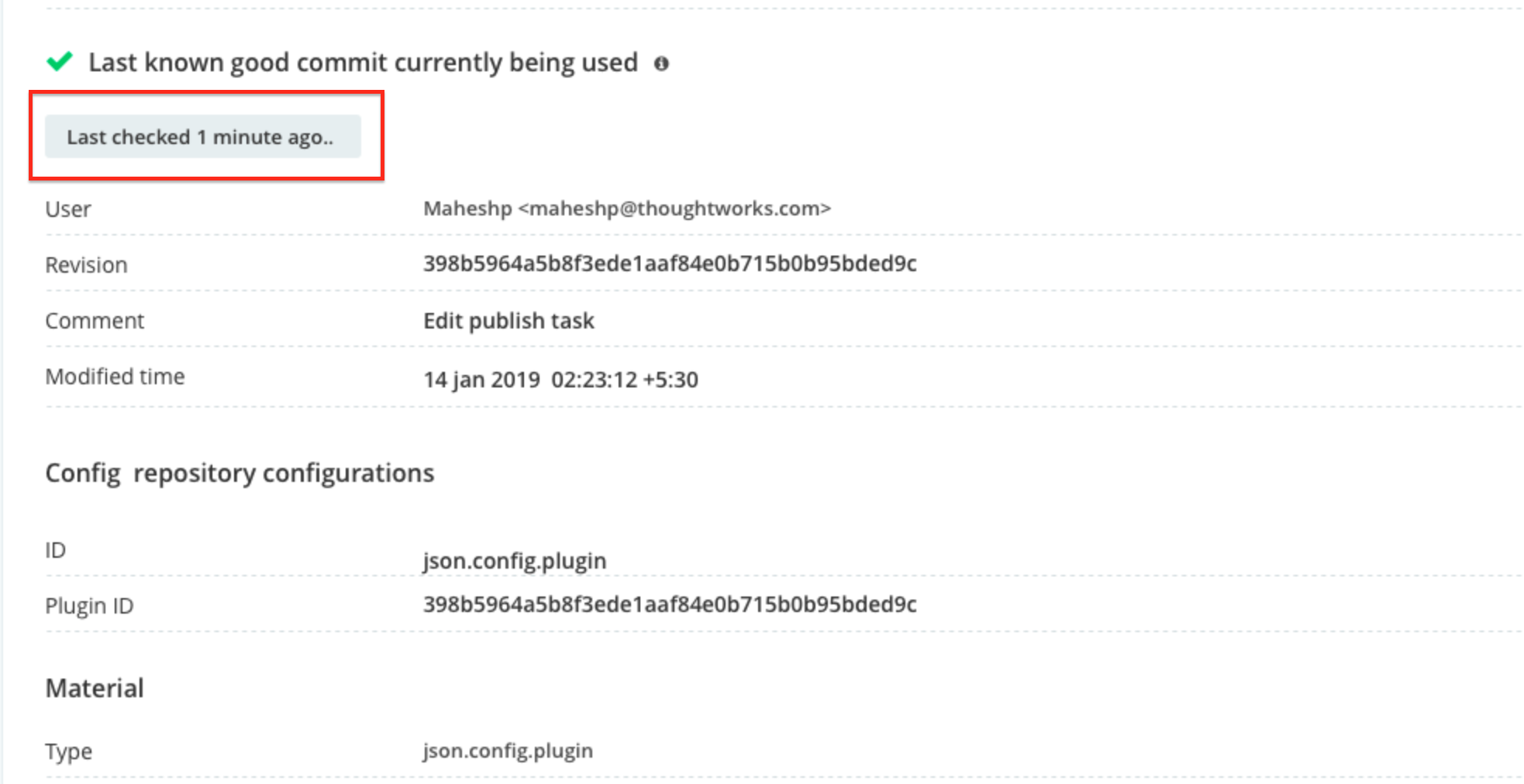The height and width of the screenshot is (784, 1524).
Task: Select the Plugin ID row value
Action: pyautogui.click(x=670, y=604)
